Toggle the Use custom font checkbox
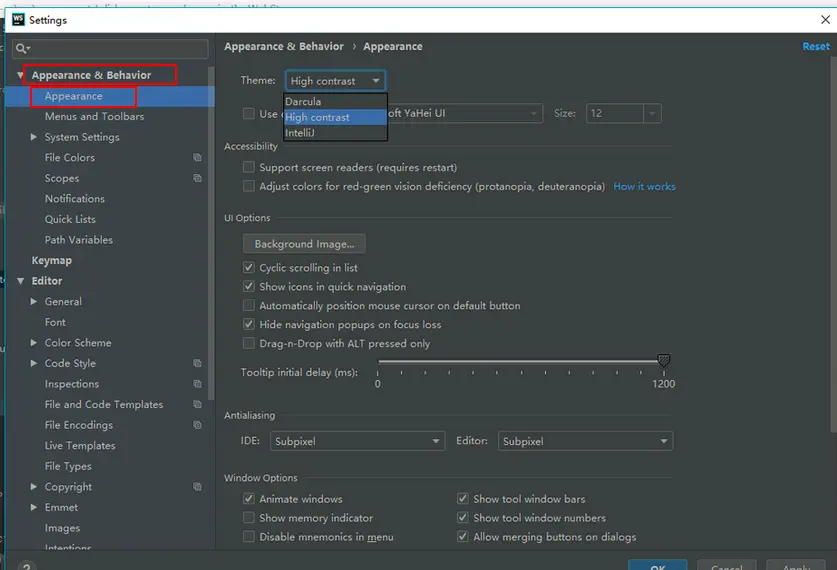This screenshot has height=570, width=837. point(249,114)
